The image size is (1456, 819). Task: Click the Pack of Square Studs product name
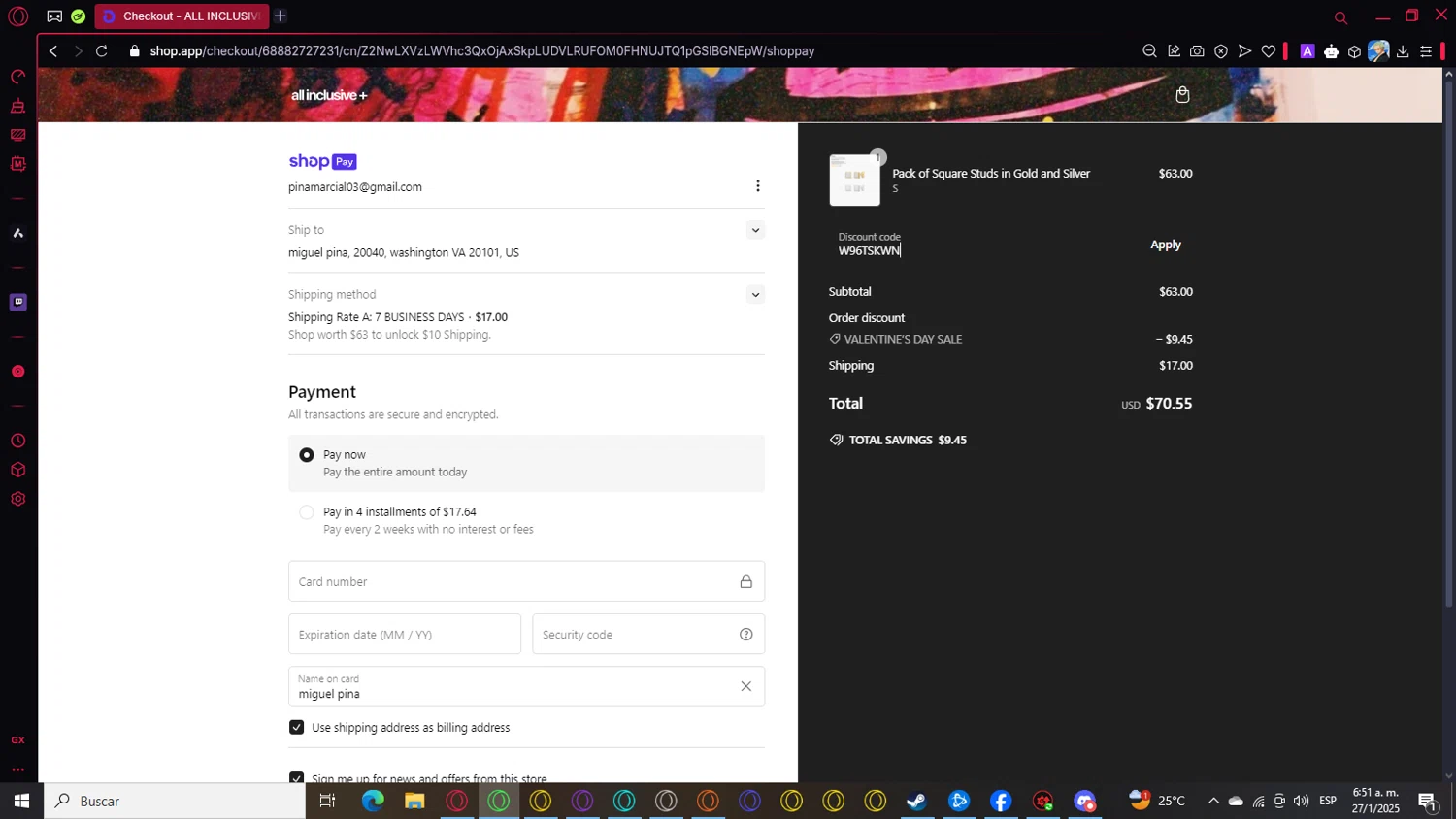tap(991, 174)
